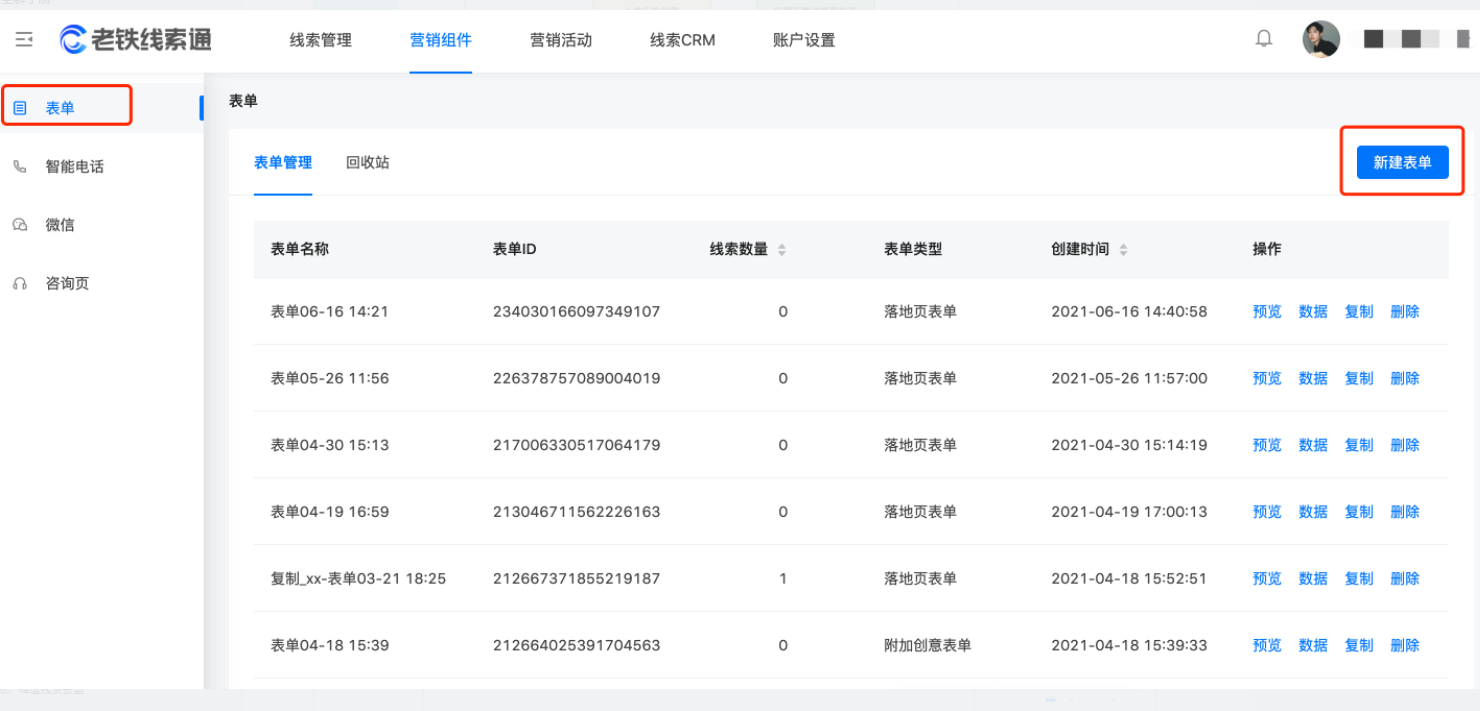The height and width of the screenshot is (711, 1480).
Task: Toggle sorting on the 创建时间 column
Action: (1122, 249)
